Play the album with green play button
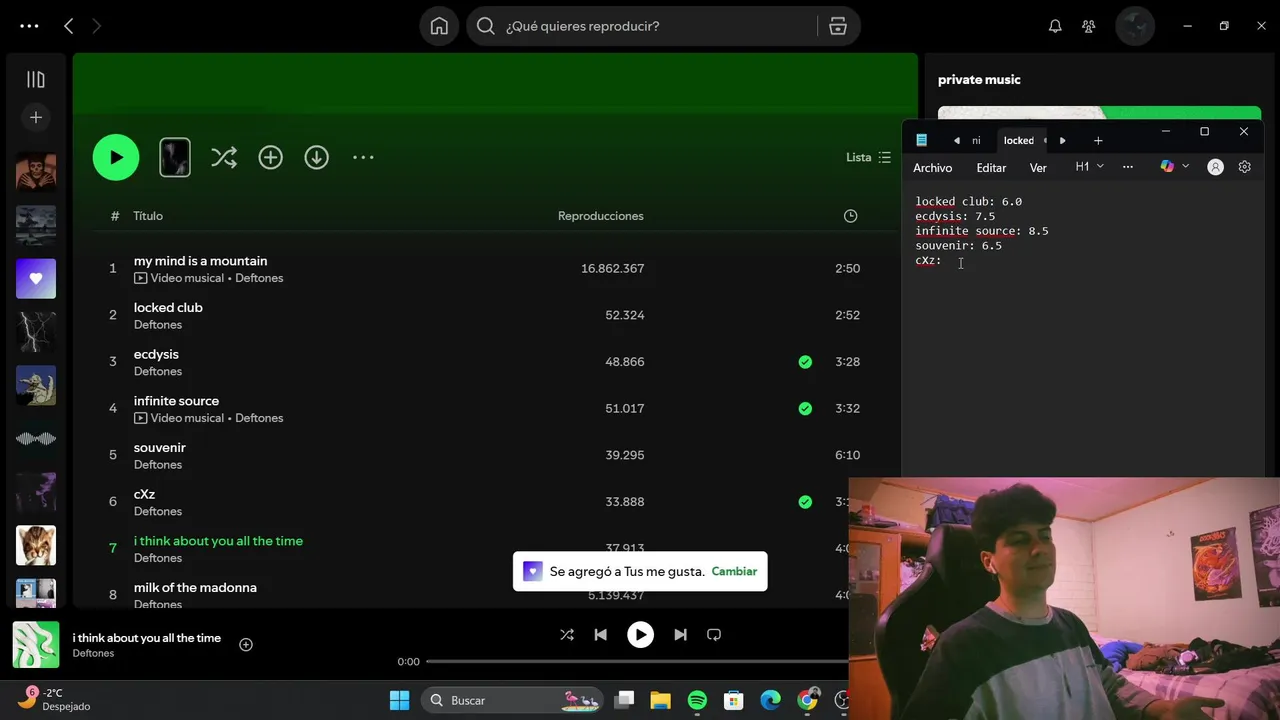This screenshot has width=1280, height=720. (x=116, y=157)
